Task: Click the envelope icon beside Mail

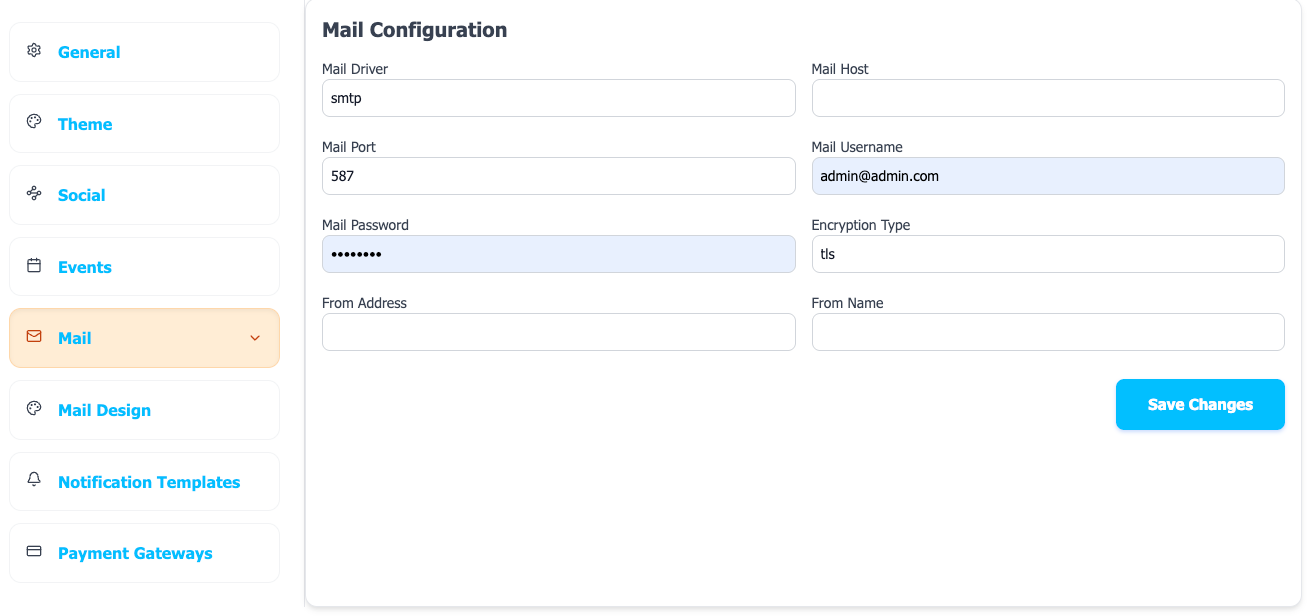Action: click(33, 336)
